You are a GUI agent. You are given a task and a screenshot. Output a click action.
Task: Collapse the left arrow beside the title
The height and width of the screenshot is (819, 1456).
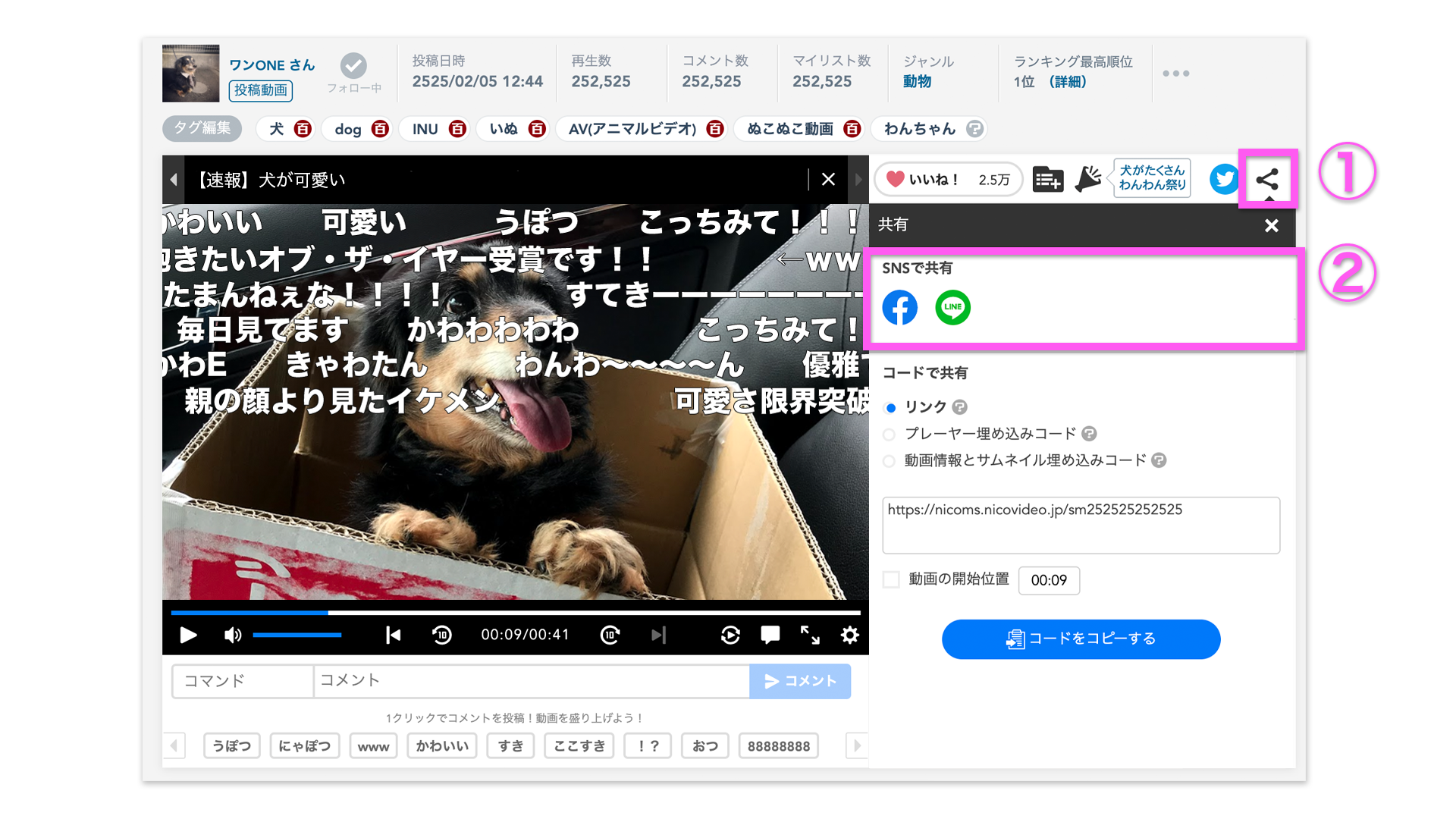pyautogui.click(x=174, y=180)
